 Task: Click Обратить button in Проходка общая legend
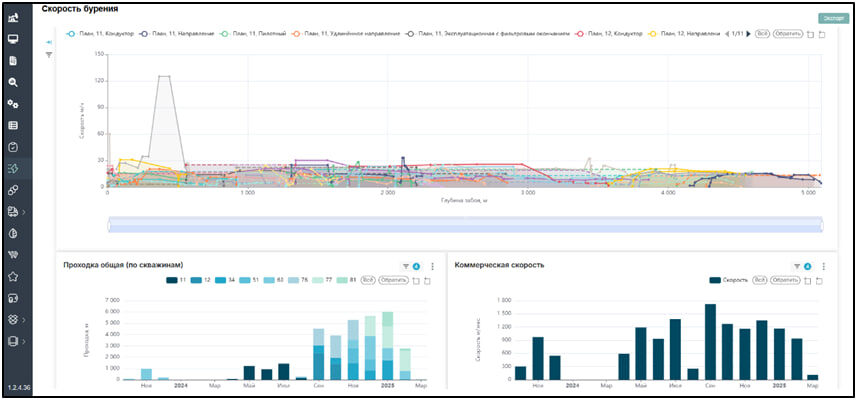[394, 280]
